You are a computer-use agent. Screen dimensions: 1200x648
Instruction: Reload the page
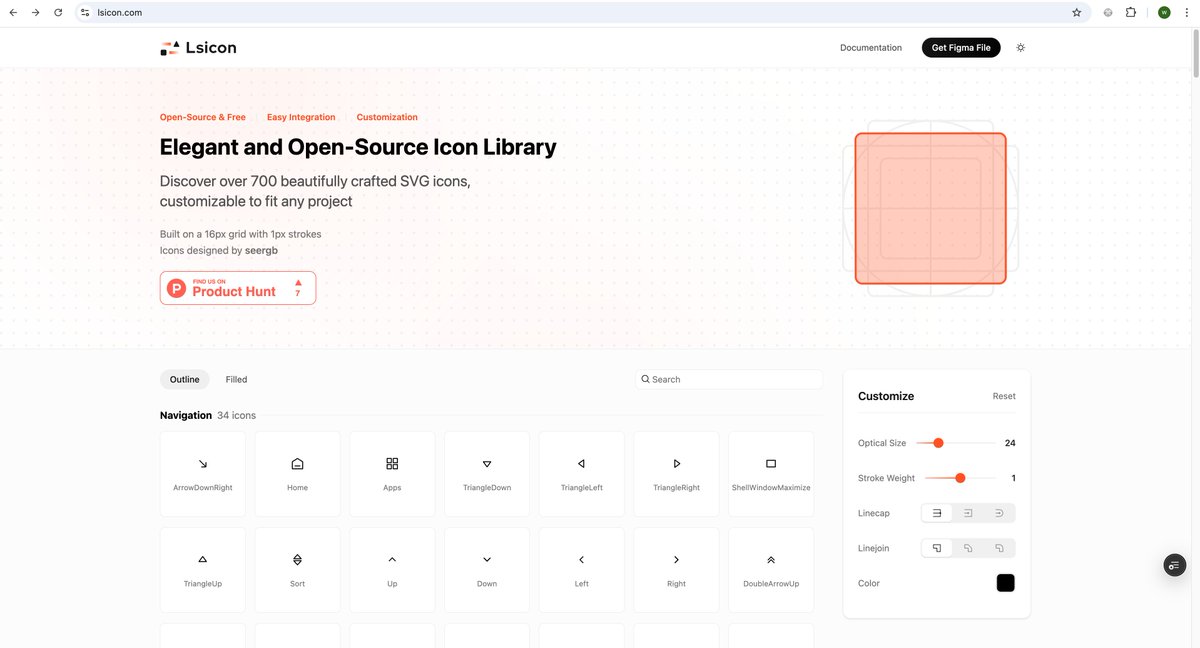(58, 12)
